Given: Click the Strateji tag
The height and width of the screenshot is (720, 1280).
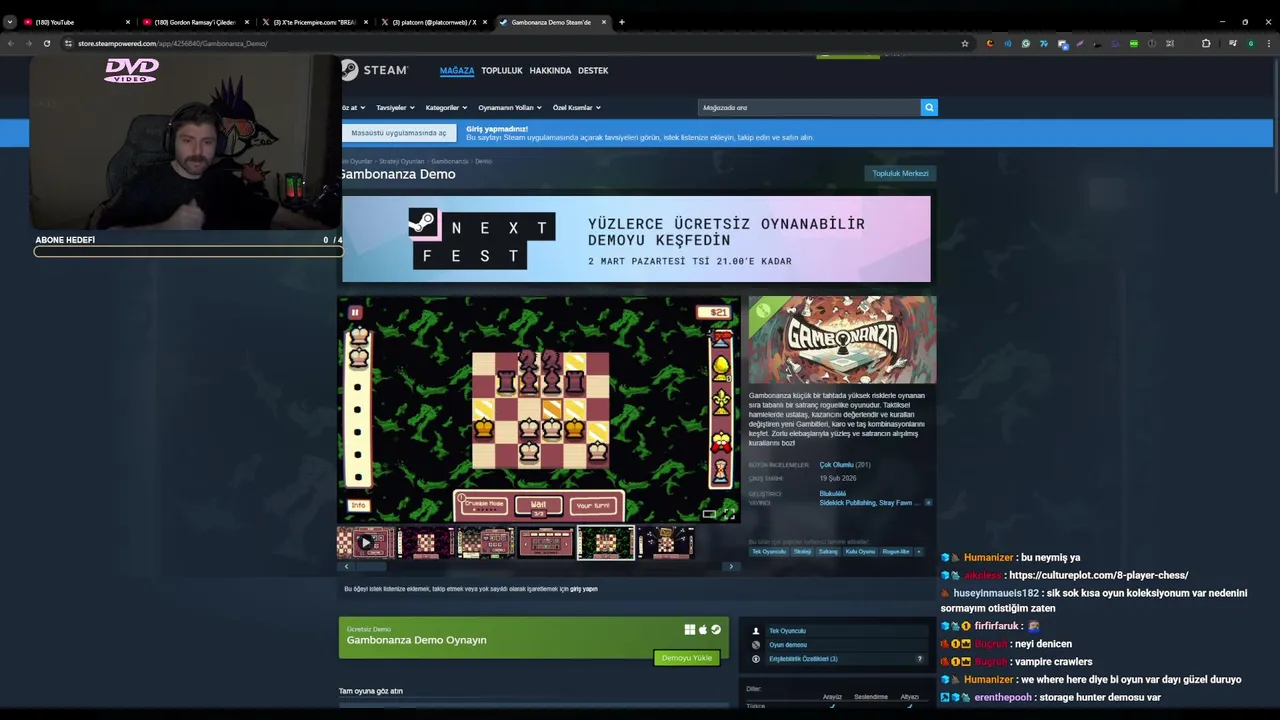Looking at the screenshot, I should 803,552.
